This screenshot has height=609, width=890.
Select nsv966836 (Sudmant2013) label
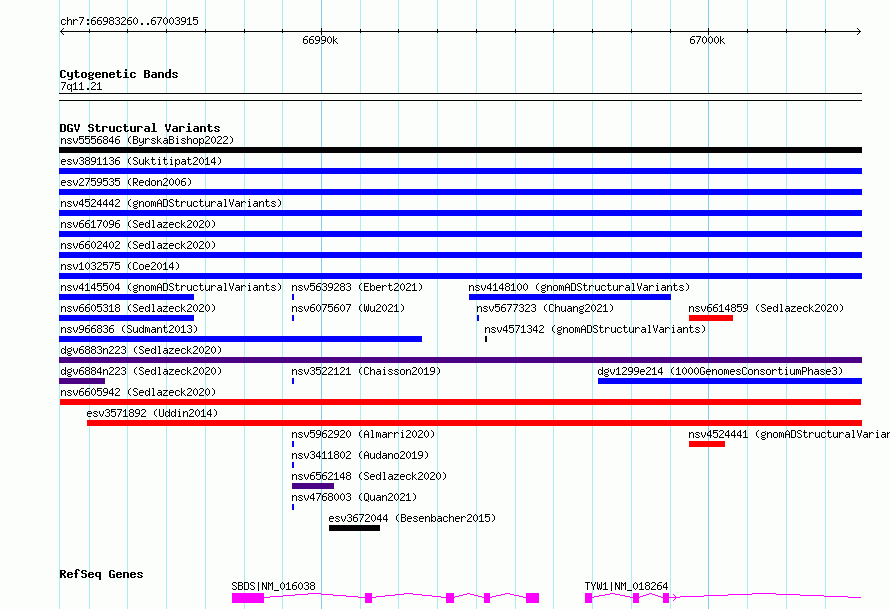[129, 329]
